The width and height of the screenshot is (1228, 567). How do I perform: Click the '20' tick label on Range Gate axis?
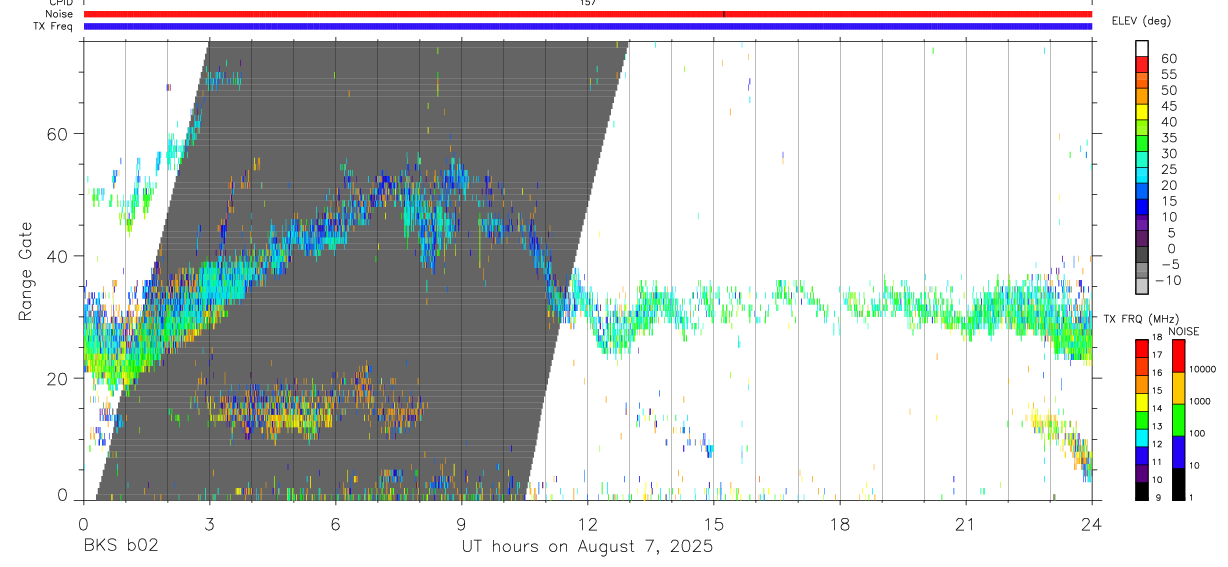[x=56, y=378]
